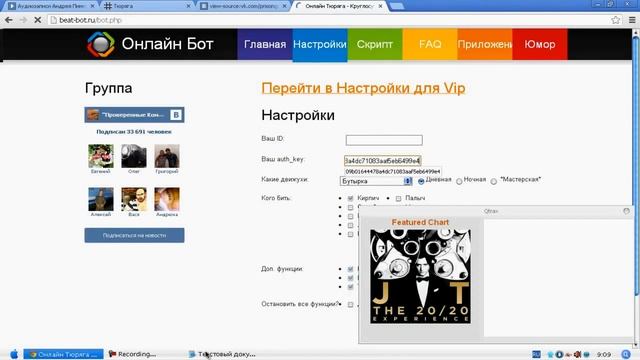Viewport: 640px width, 360px height.
Task: Open the new tab button
Action: coord(396,6)
